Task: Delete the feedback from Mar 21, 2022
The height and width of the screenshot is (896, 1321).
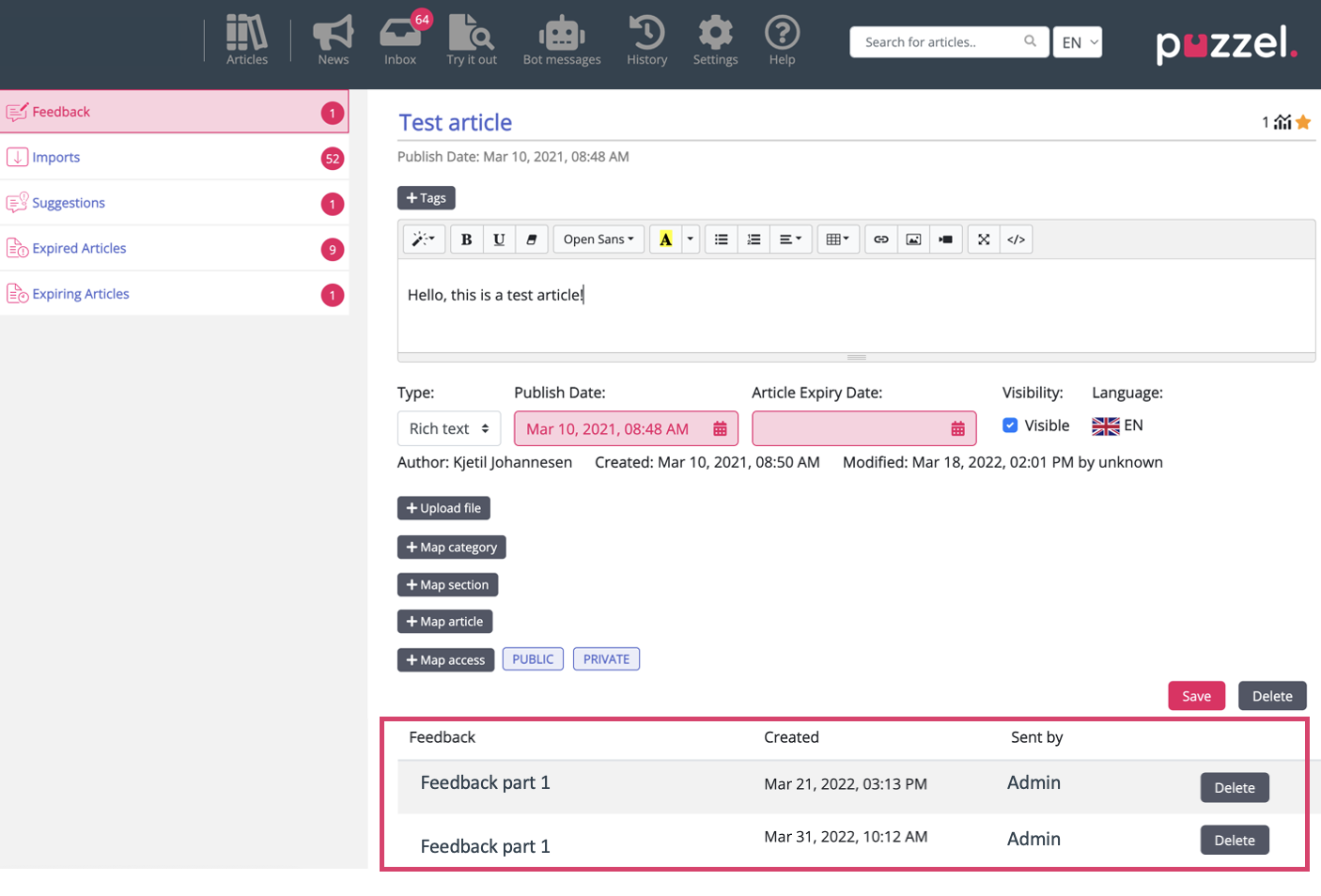Action: point(1234,788)
